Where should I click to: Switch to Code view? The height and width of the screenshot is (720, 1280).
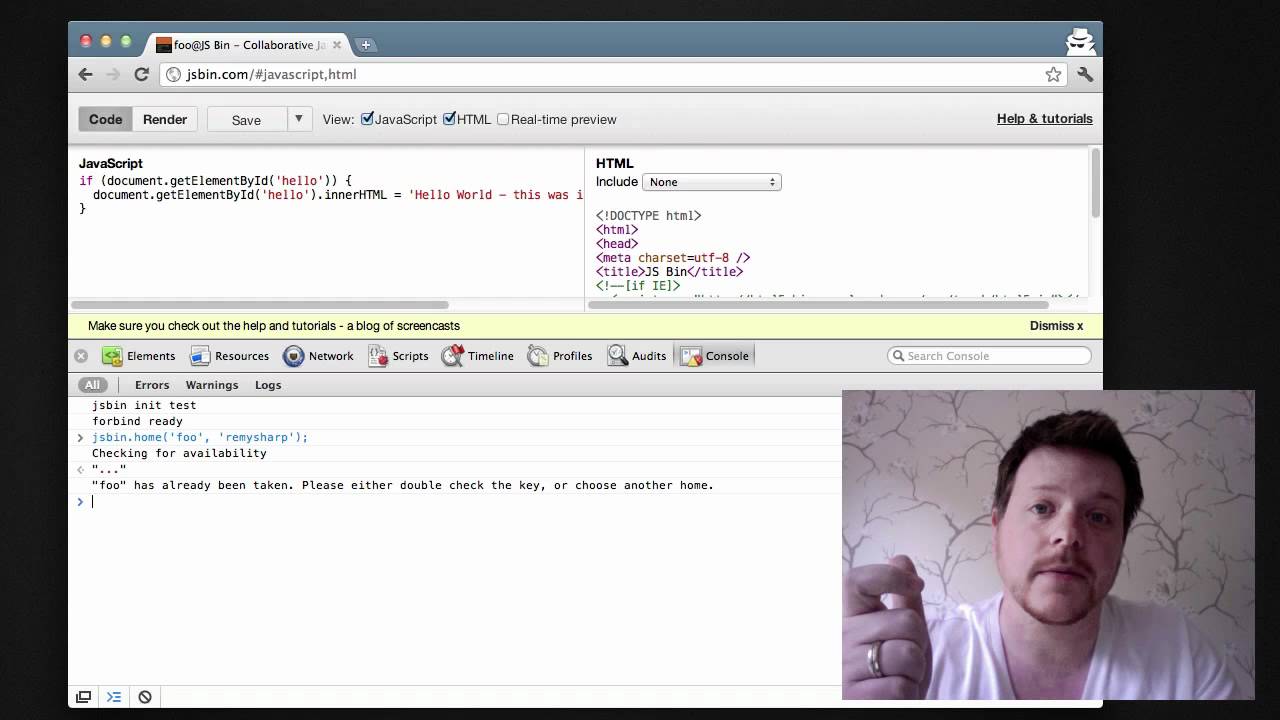pyautogui.click(x=105, y=119)
